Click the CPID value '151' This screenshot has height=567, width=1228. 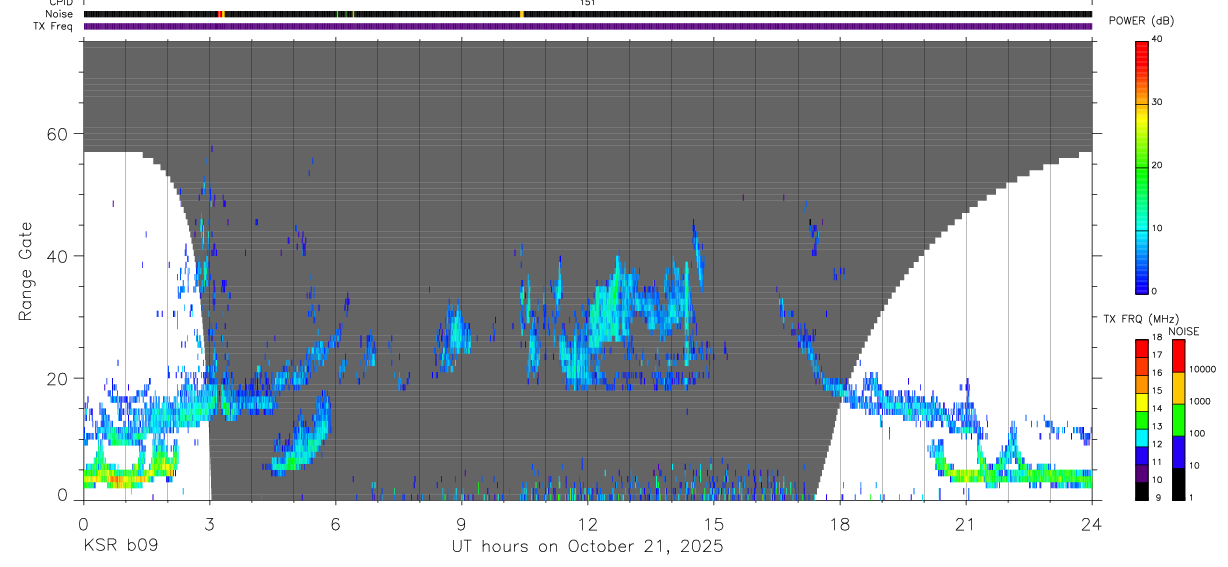pos(587,3)
